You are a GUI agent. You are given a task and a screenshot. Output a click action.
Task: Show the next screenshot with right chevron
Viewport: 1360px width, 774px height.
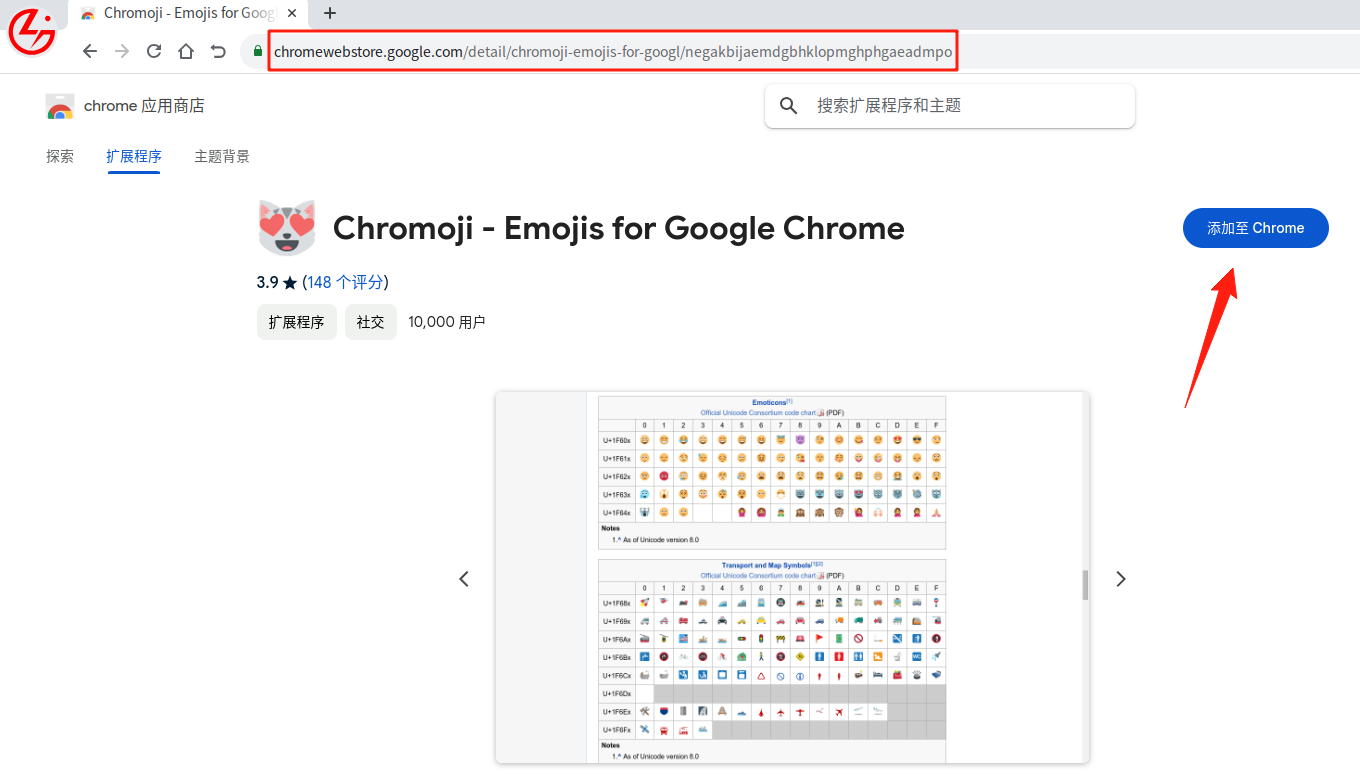[1121, 579]
